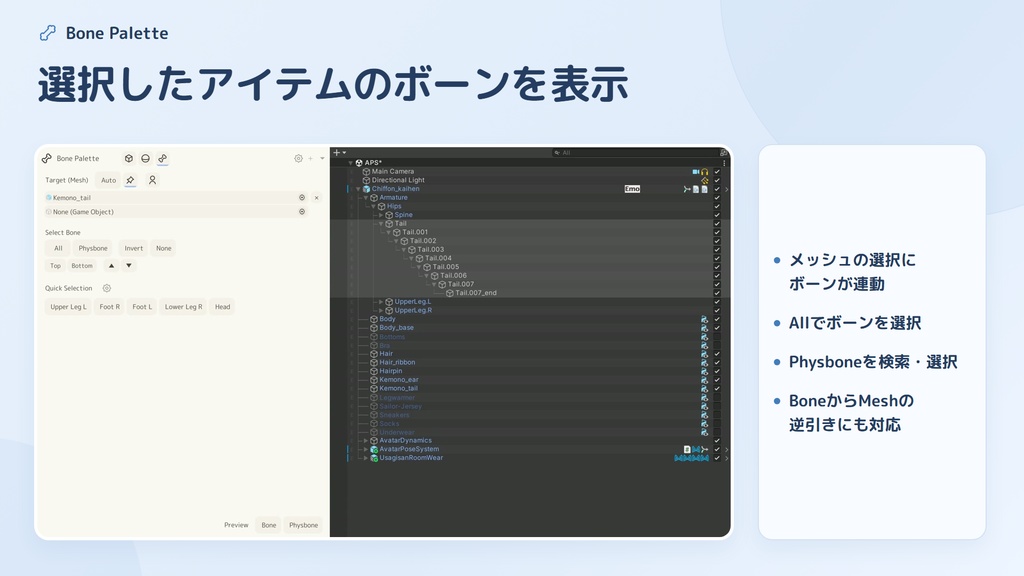Quick-select Lower Leg R
Screen dimensions: 1024x576
coord(184,307)
